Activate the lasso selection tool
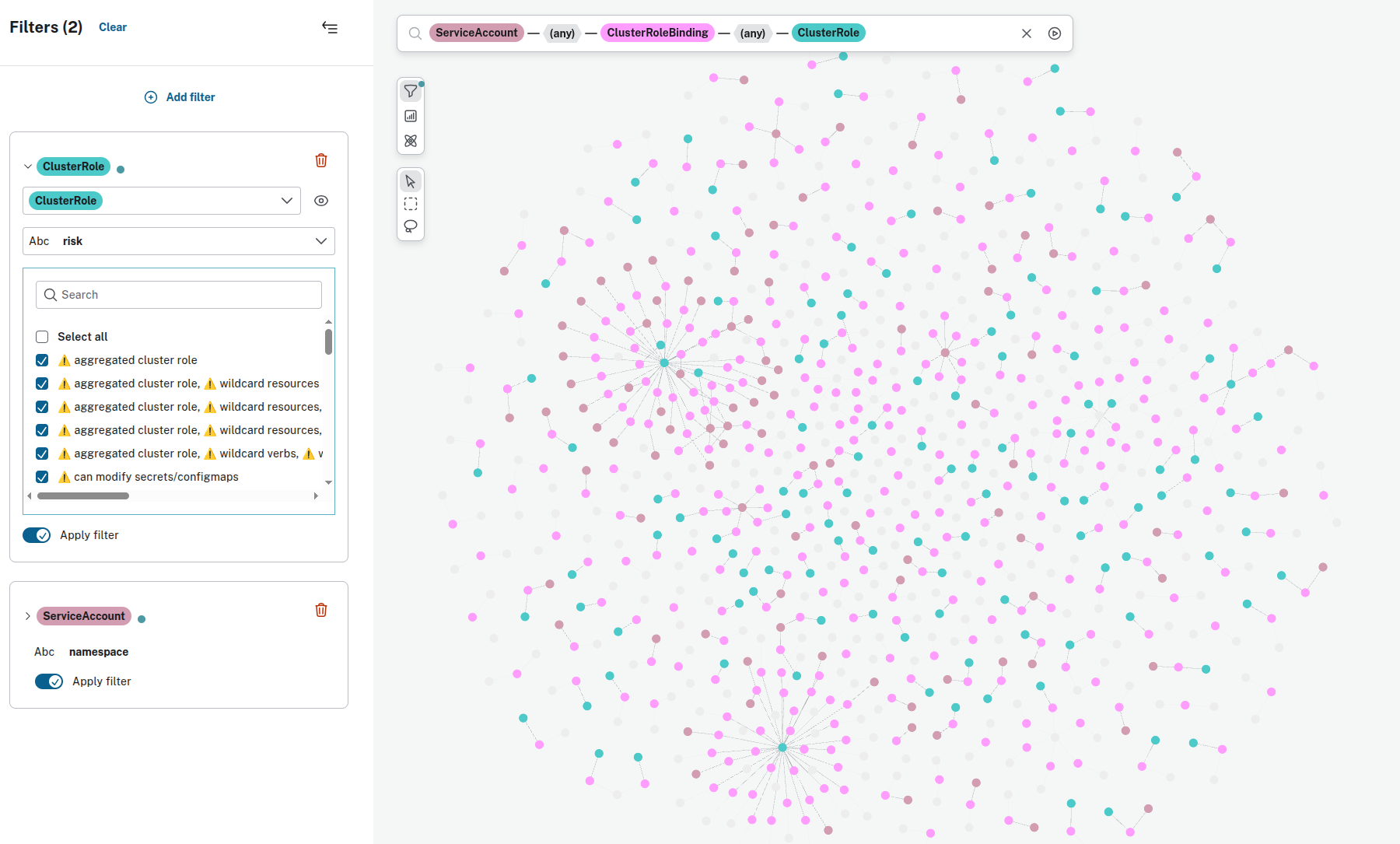Image resolution: width=1400 pixels, height=844 pixels. [411, 226]
